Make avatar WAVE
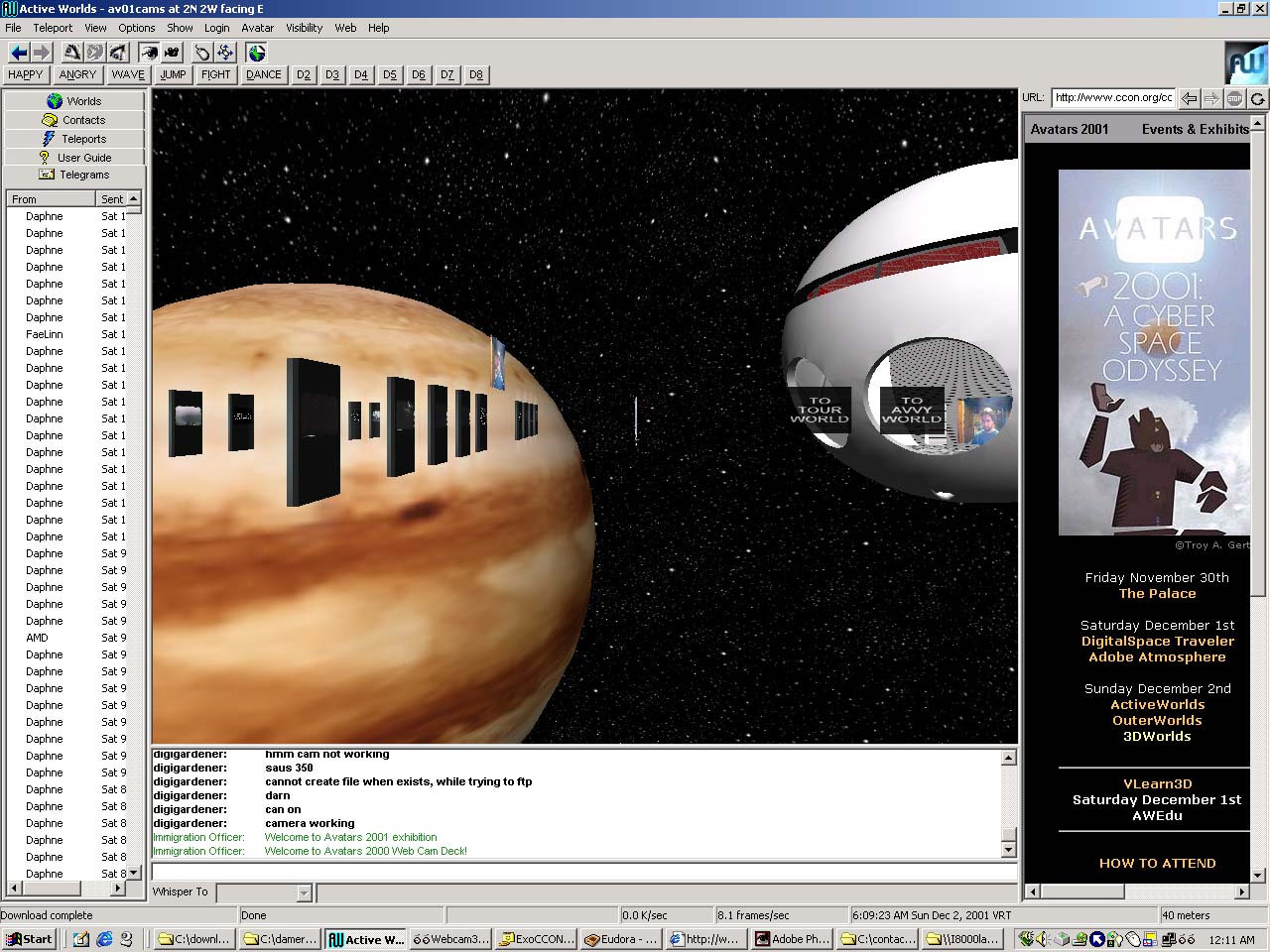This screenshot has width=1270, height=952. pyautogui.click(x=127, y=74)
